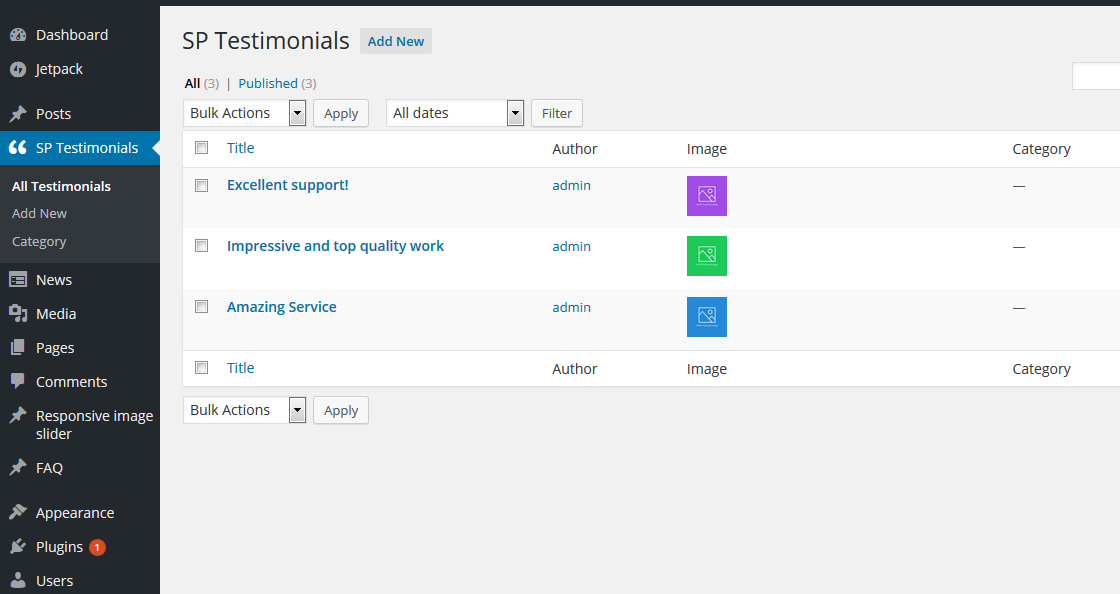This screenshot has width=1120, height=594.
Task: Open Category submenu item in sidebar
Action: coord(39,241)
